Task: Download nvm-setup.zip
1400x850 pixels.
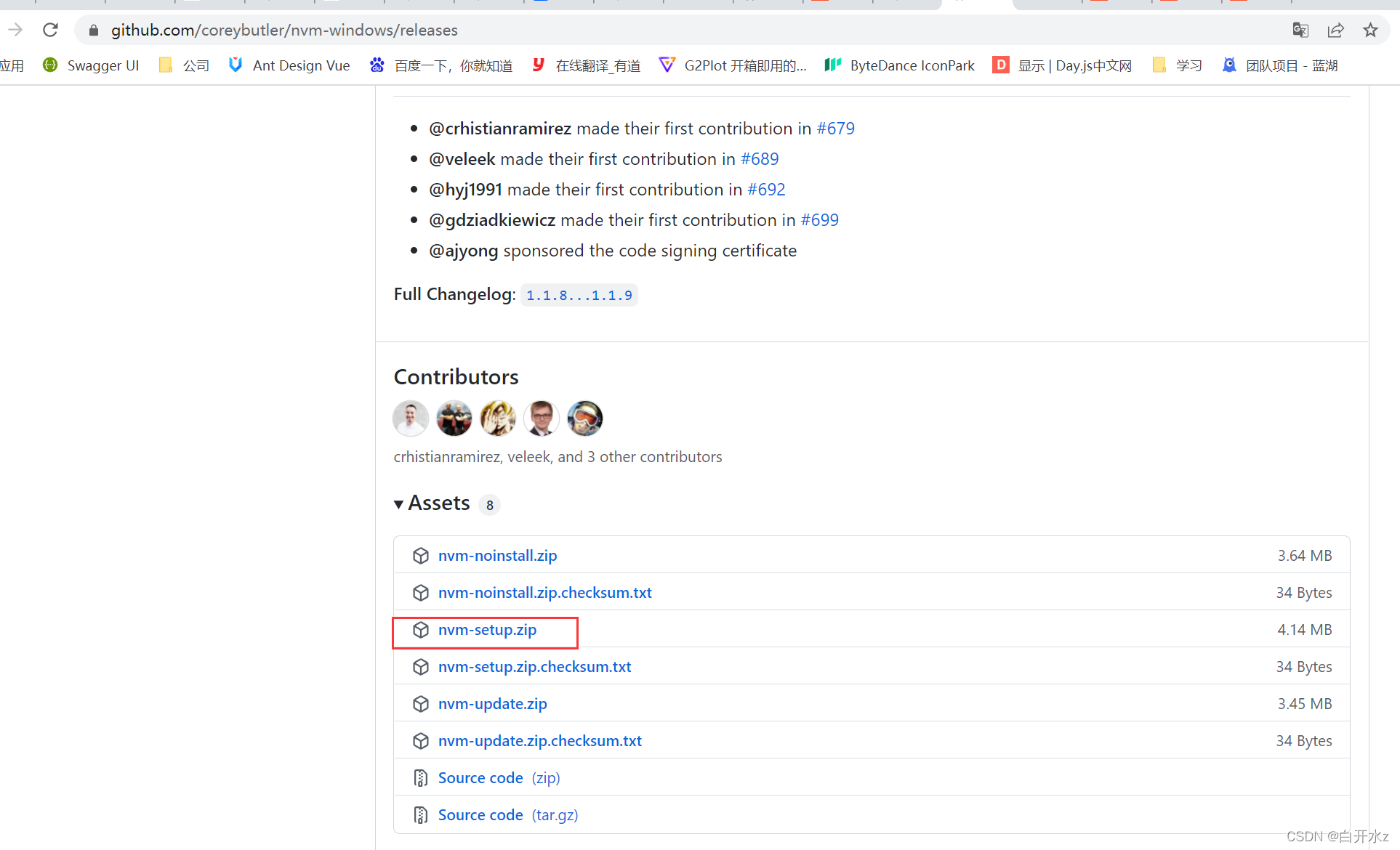Action: (x=487, y=630)
